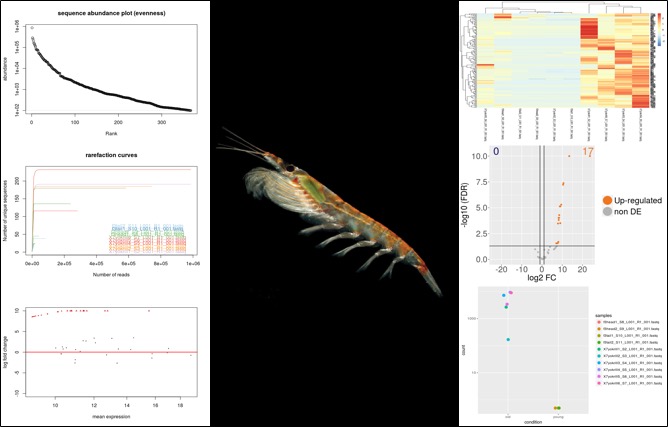Click the row dendrogram left of heatmap

(x=470, y=60)
